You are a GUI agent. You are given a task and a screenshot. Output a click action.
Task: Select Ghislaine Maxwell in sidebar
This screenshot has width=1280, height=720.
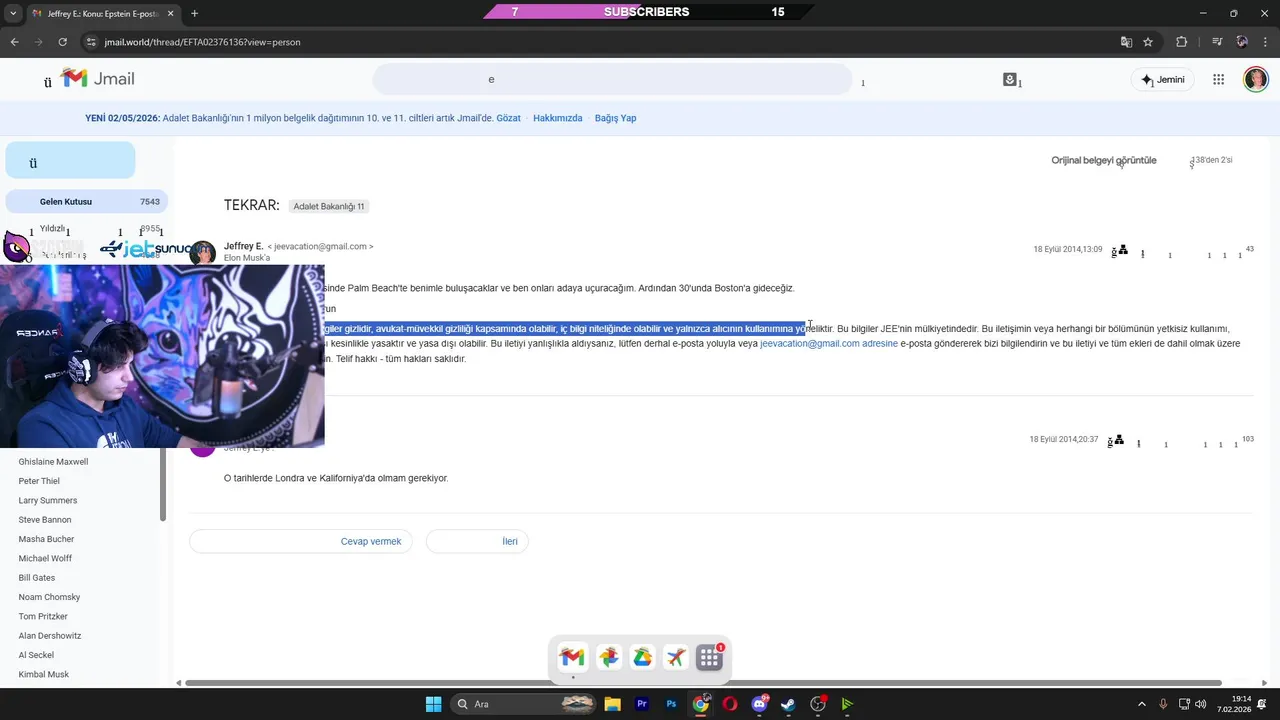(x=53, y=462)
